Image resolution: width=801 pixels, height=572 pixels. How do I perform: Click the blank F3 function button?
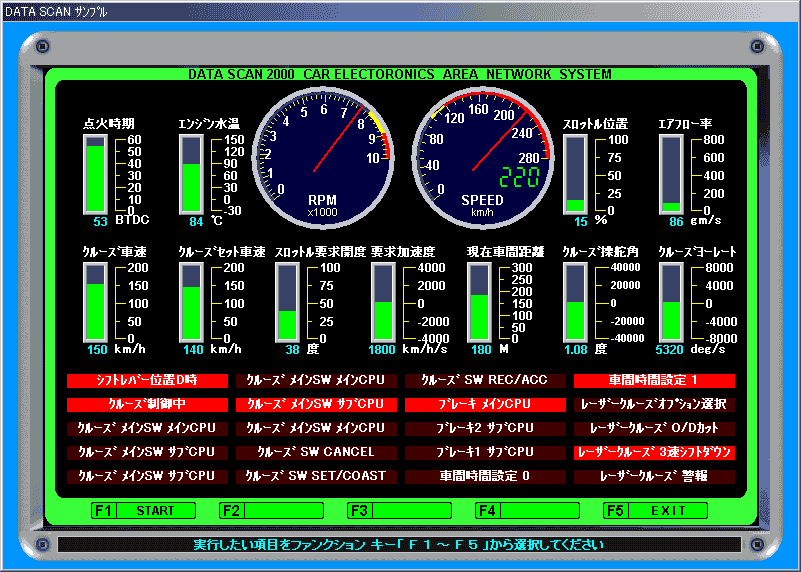[399, 510]
